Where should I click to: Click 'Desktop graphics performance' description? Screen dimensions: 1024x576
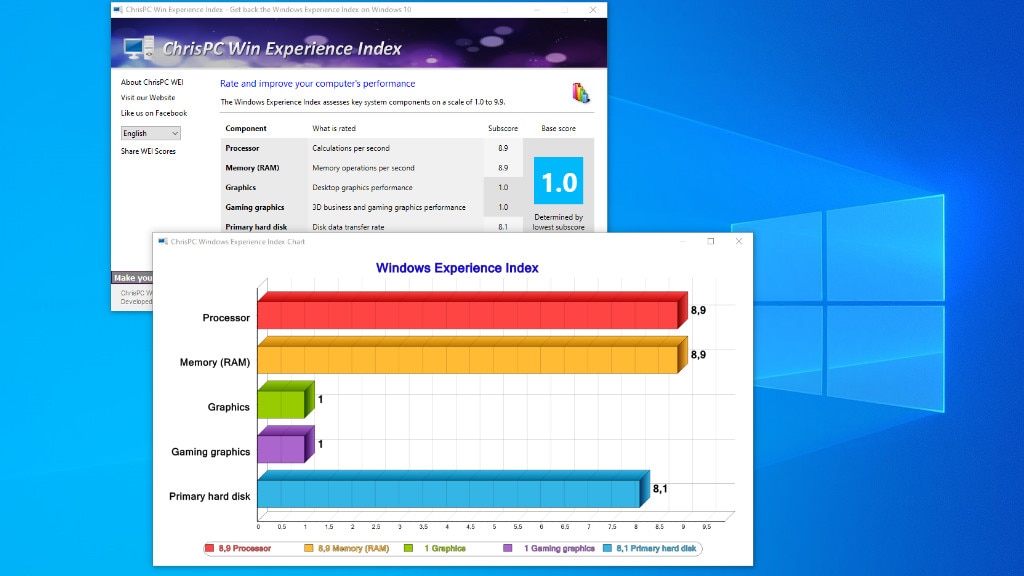(362, 187)
